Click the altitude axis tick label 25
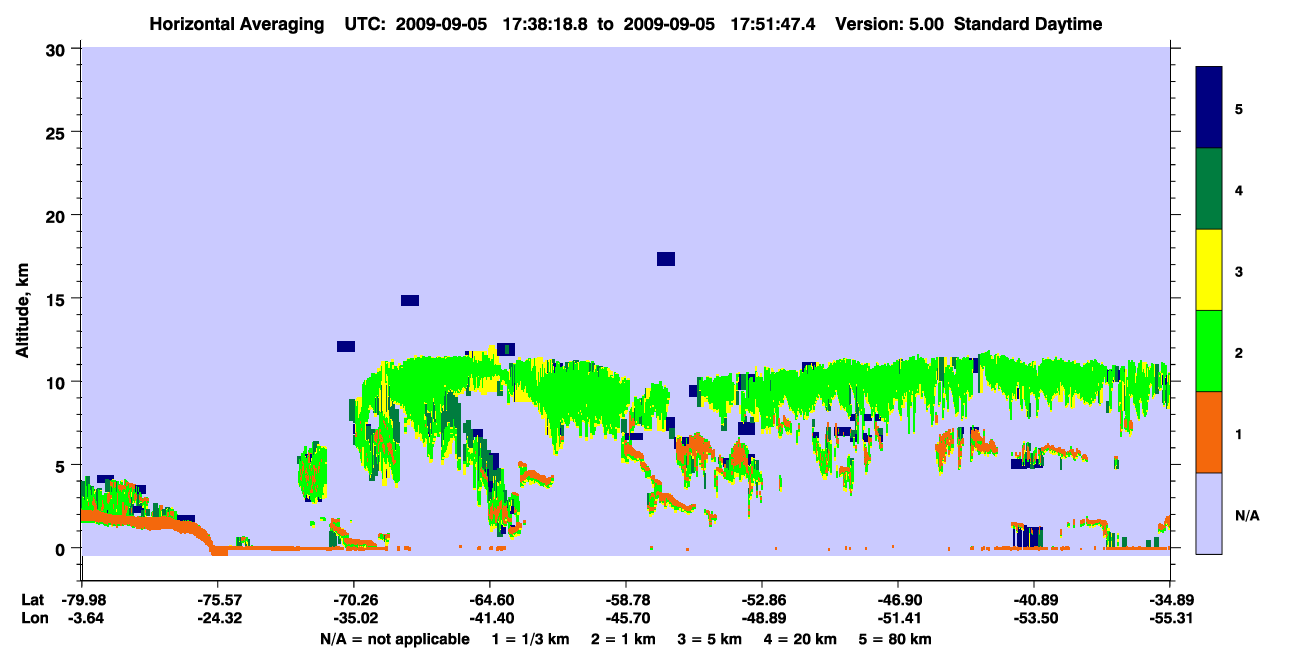Image resolution: width=1300 pixels, height=667 pixels. point(58,132)
